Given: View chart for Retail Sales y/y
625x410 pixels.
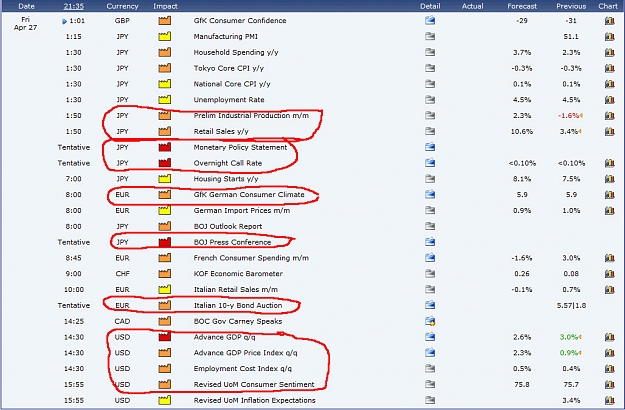Looking at the screenshot, I should click(609, 131).
